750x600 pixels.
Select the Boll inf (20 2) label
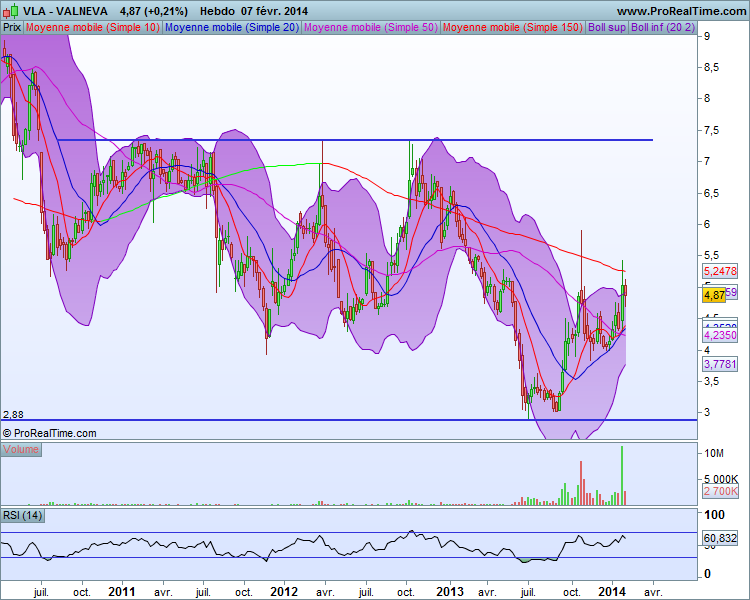pyautogui.click(x=663, y=27)
